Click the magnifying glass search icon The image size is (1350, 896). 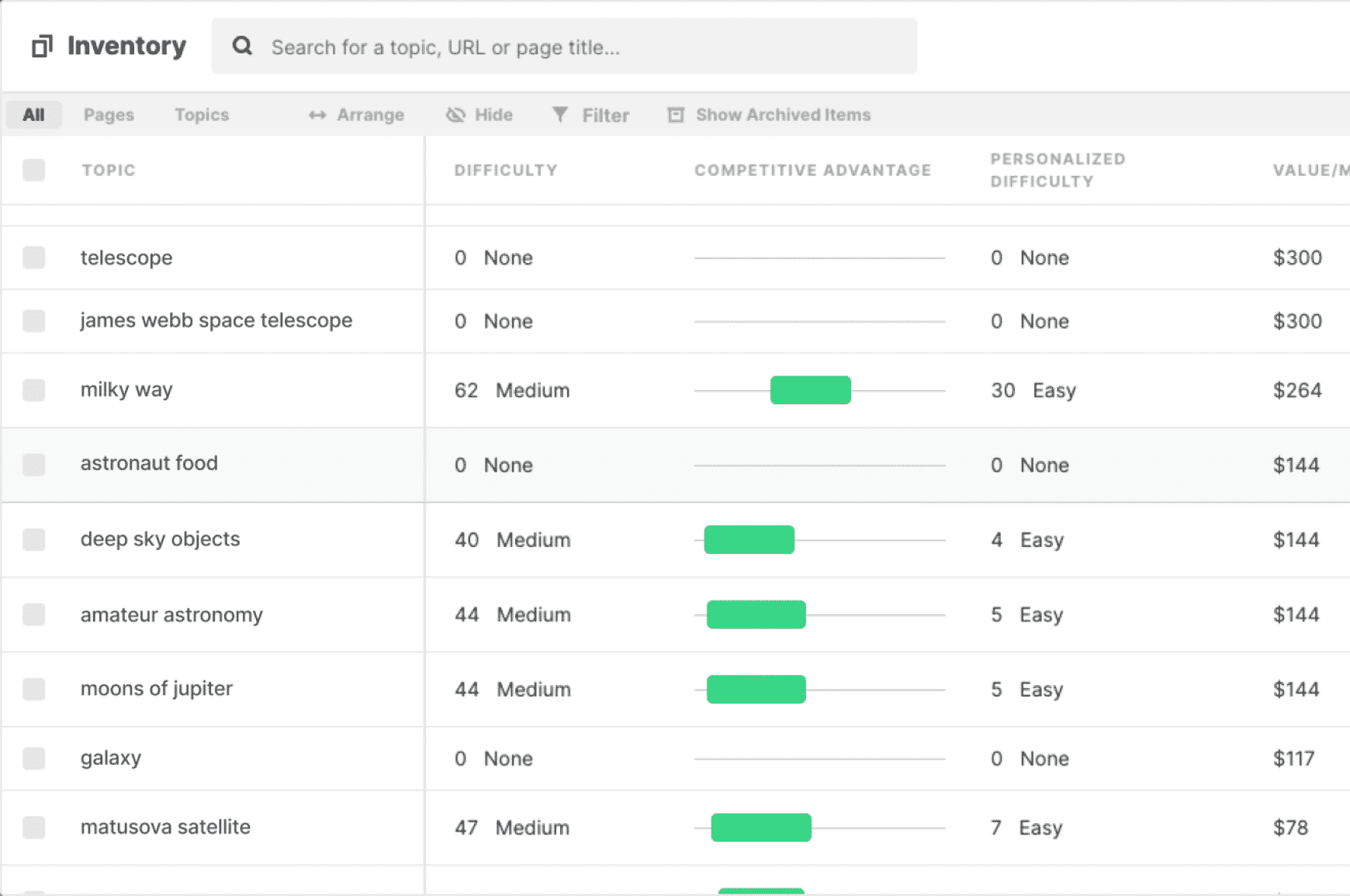242,47
